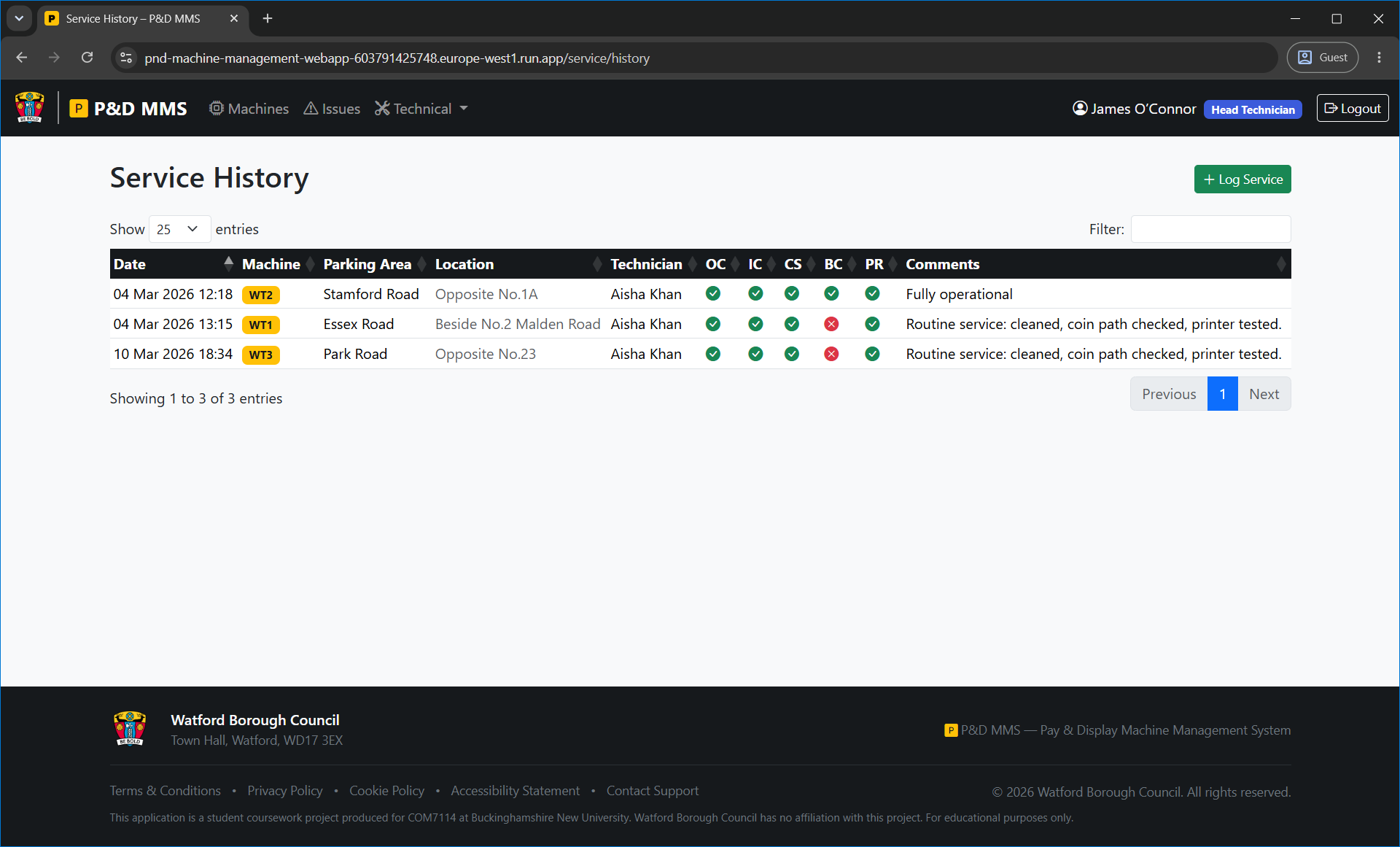
Task: Click the yellow P logo beside P&D MMS
Action: click(79, 109)
